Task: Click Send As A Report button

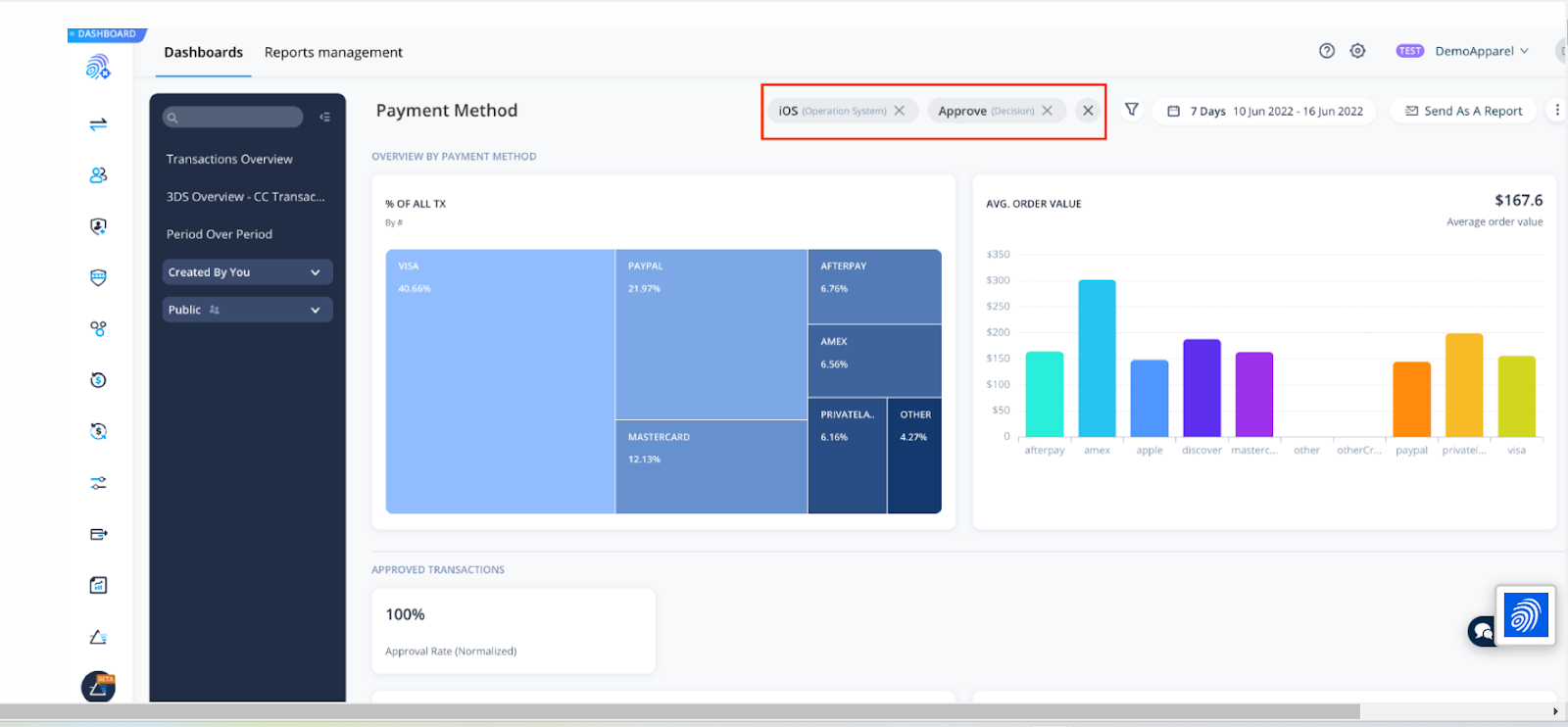Action: click(1463, 111)
